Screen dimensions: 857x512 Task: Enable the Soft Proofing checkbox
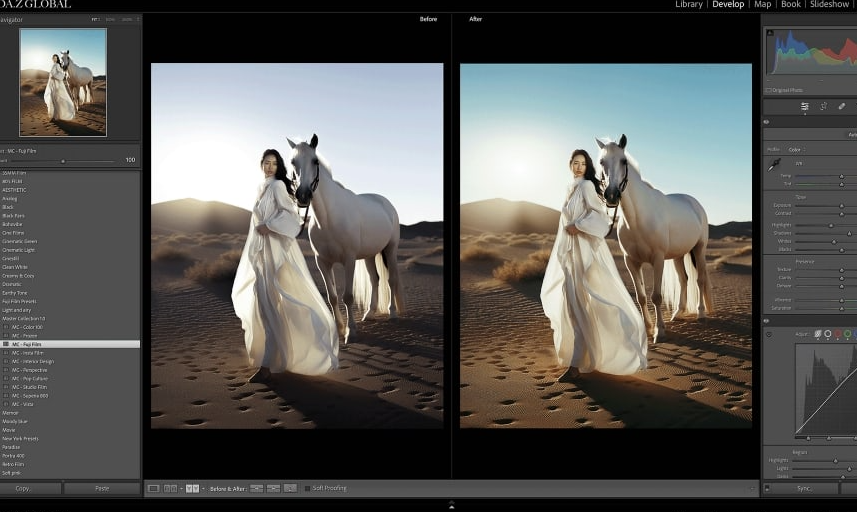click(307, 489)
